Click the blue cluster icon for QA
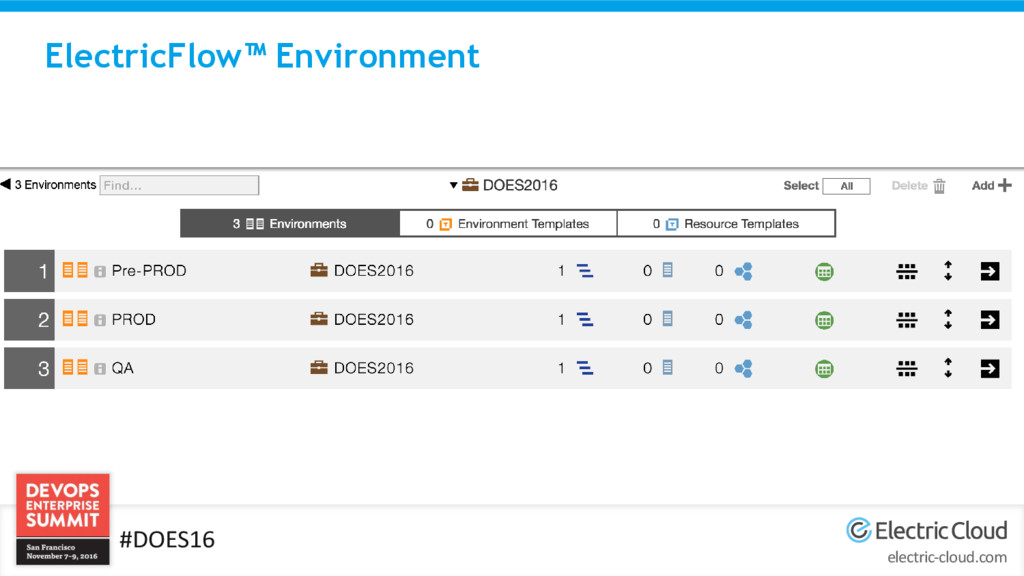 (743, 368)
